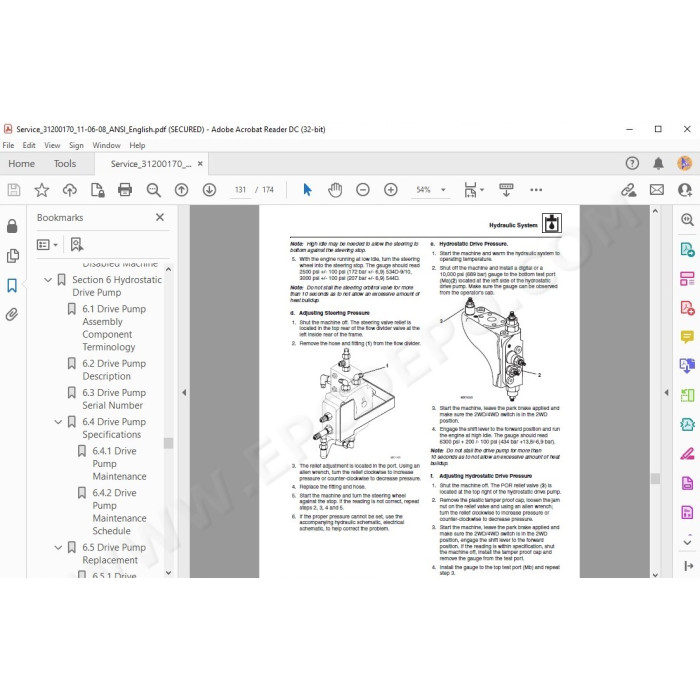Share a link to this file
The width and height of the screenshot is (700, 700).
629,190
